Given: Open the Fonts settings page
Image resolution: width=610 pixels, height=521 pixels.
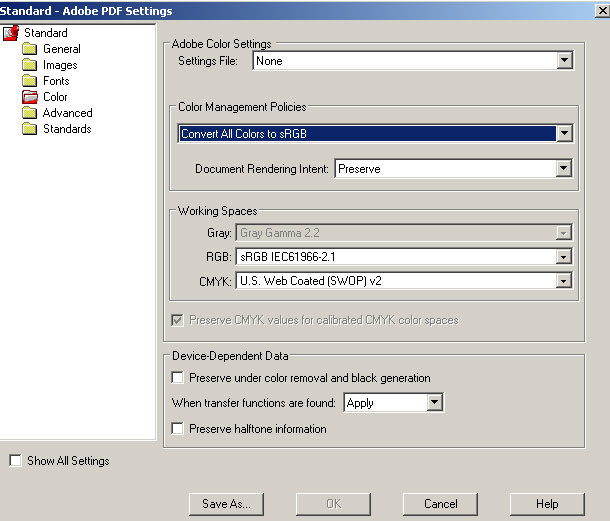Looking at the screenshot, I should tap(56, 81).
